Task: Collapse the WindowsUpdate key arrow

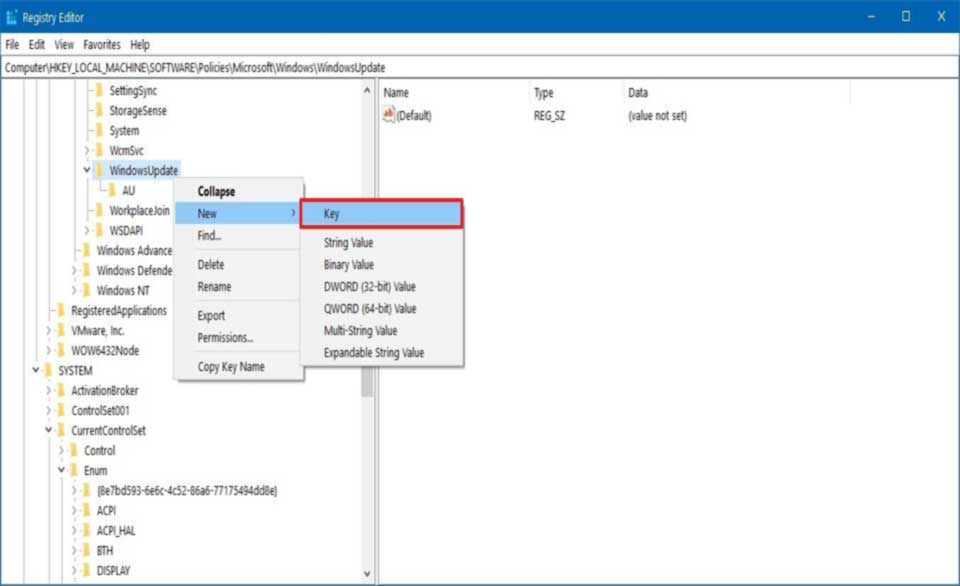Action: (87, 170)
